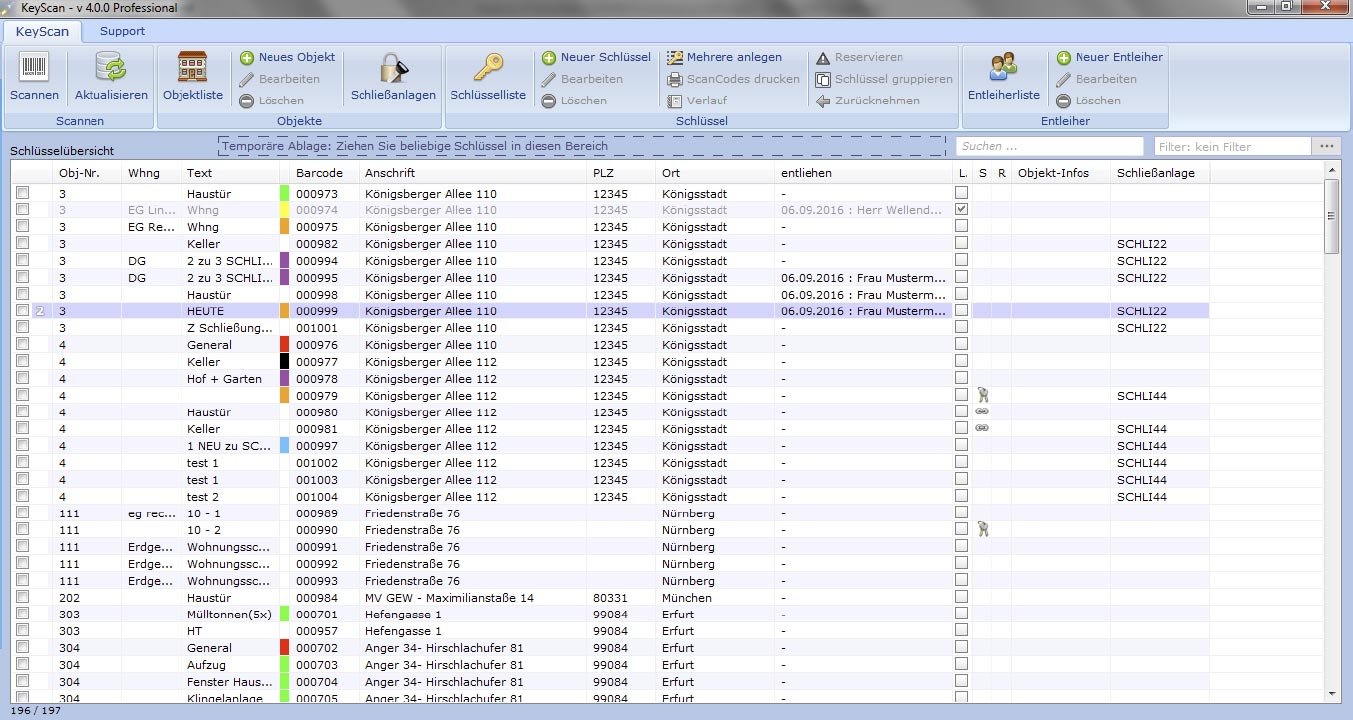Open Schließanlagen padlock icon
Image resolution: width=1353 pixels, height=720 pixels.
click(393, 69)
